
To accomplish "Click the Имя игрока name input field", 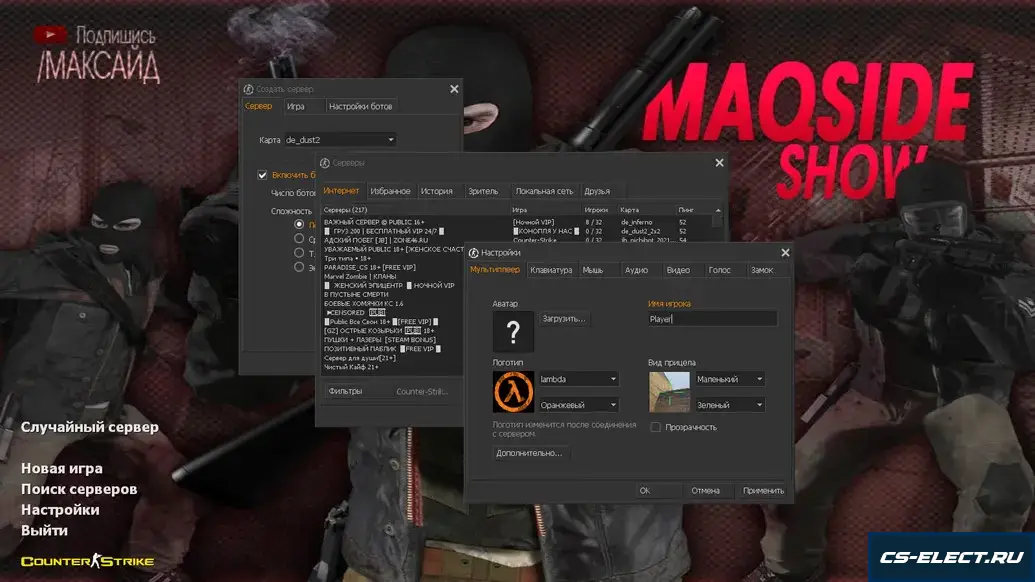I will [x=711, y=319].
